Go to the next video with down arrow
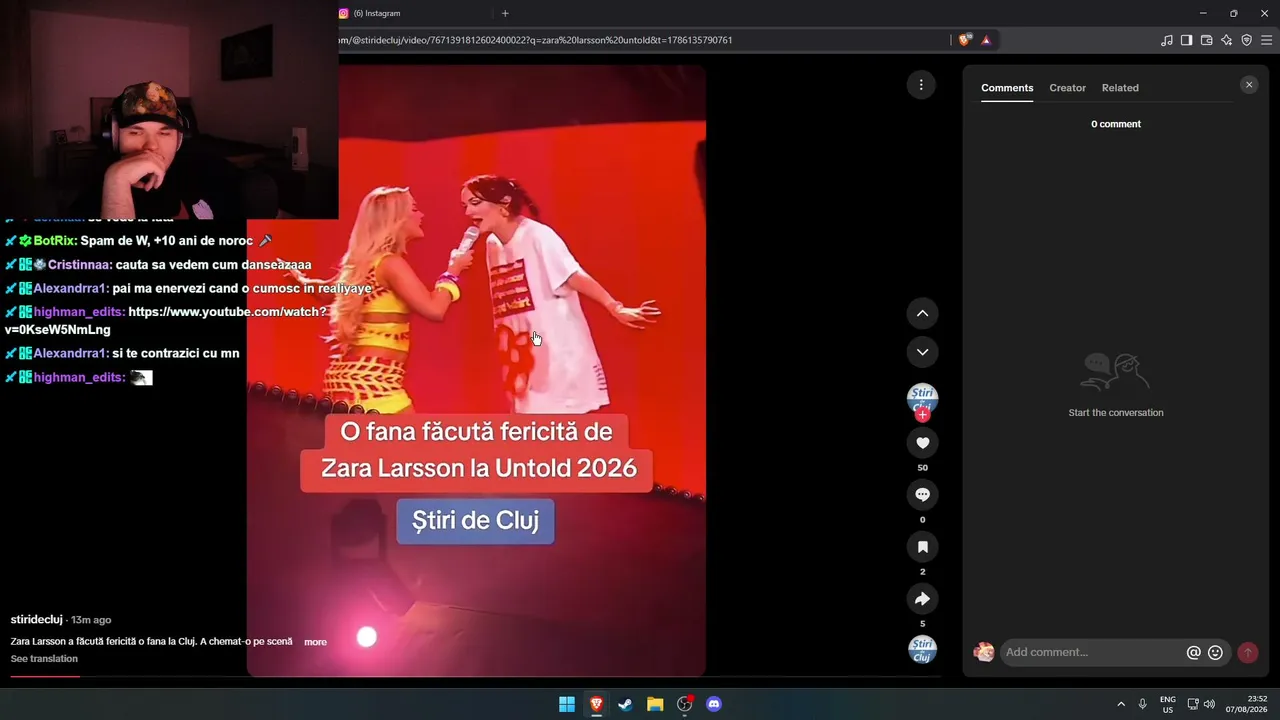The height and width of the screenshot is (720, 1280). [922, 352]
